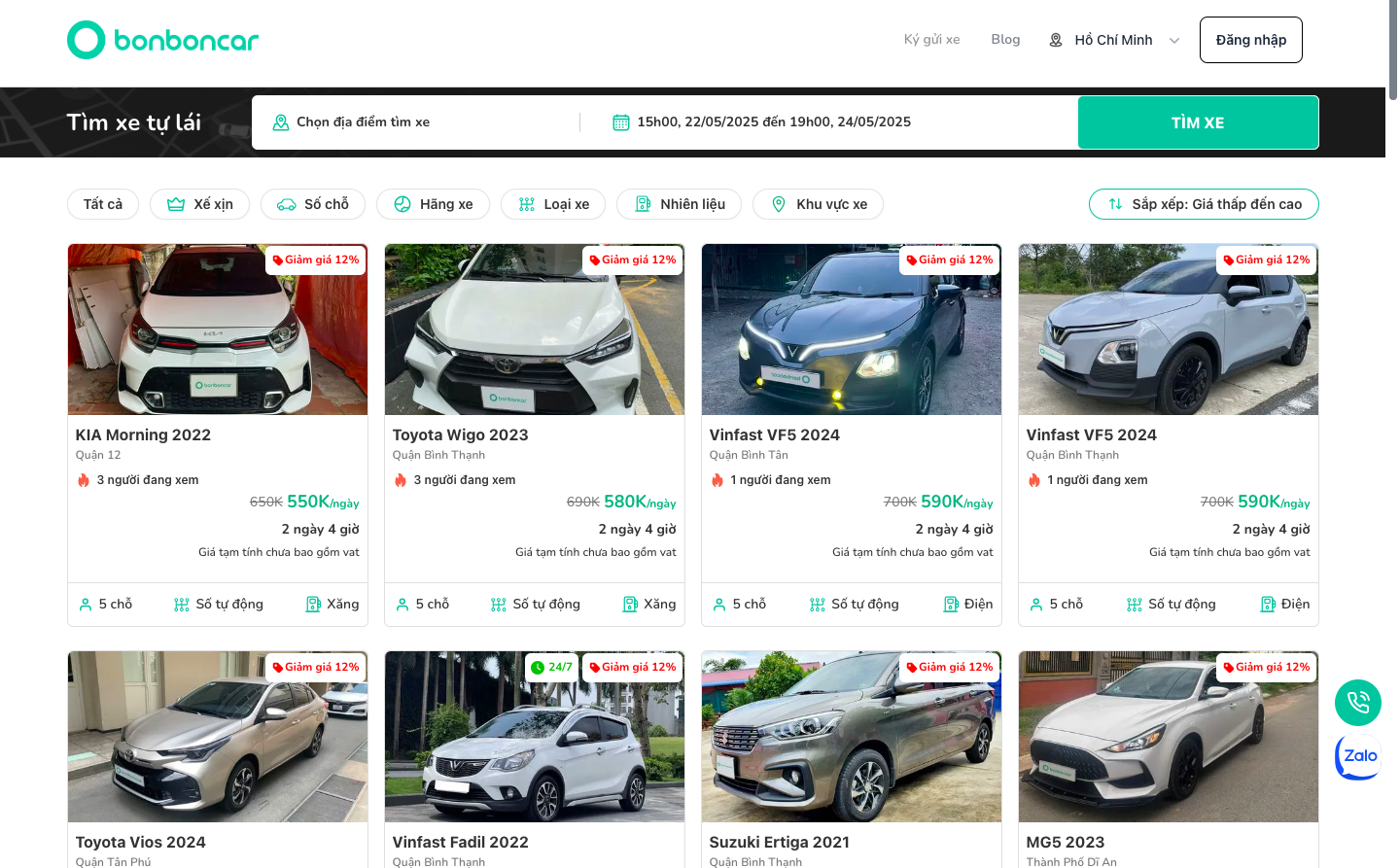Open Vinfast Fadil car photo

pos(535,737)
